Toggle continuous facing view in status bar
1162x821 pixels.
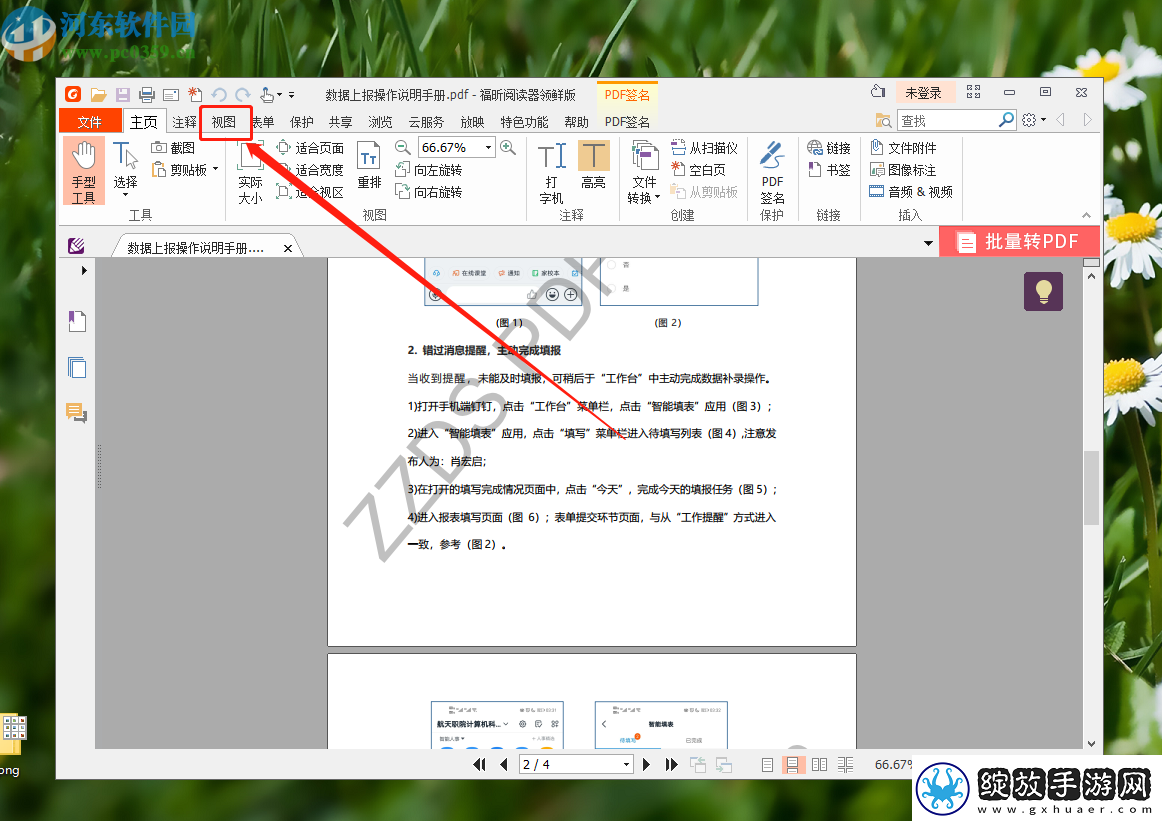[845, 765]
